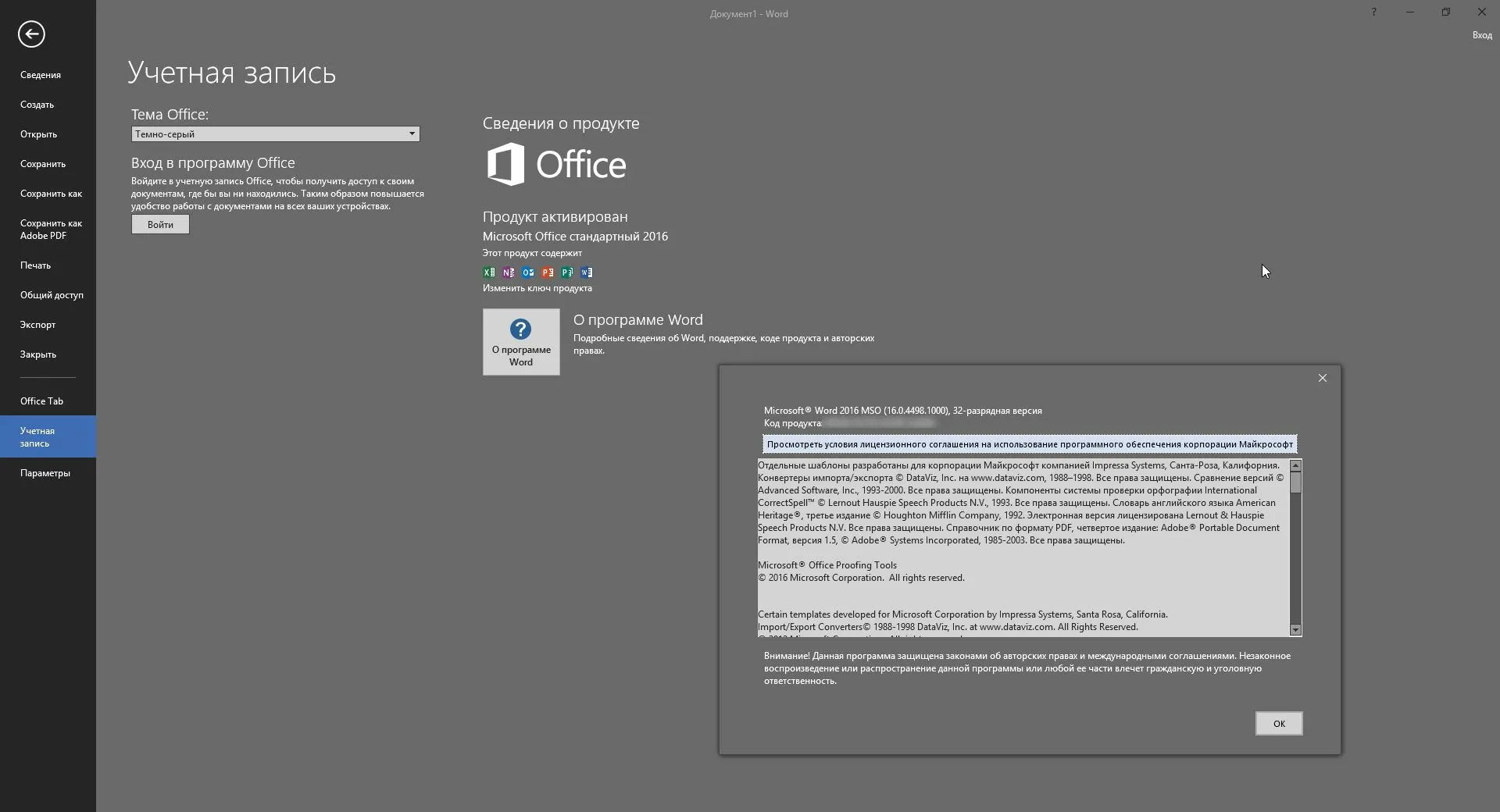Click the PowerPoint product icon
1500x812 pixels.
548,272
